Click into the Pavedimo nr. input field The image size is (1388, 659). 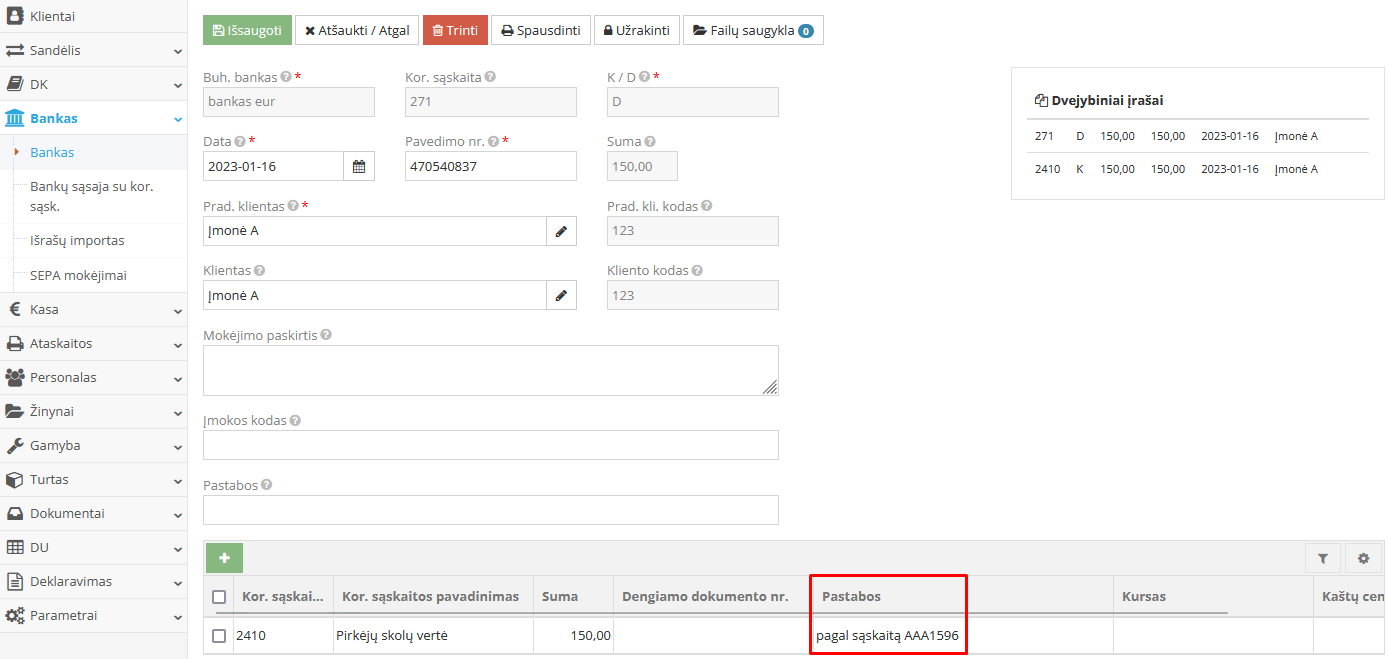(x=490, y=167)
